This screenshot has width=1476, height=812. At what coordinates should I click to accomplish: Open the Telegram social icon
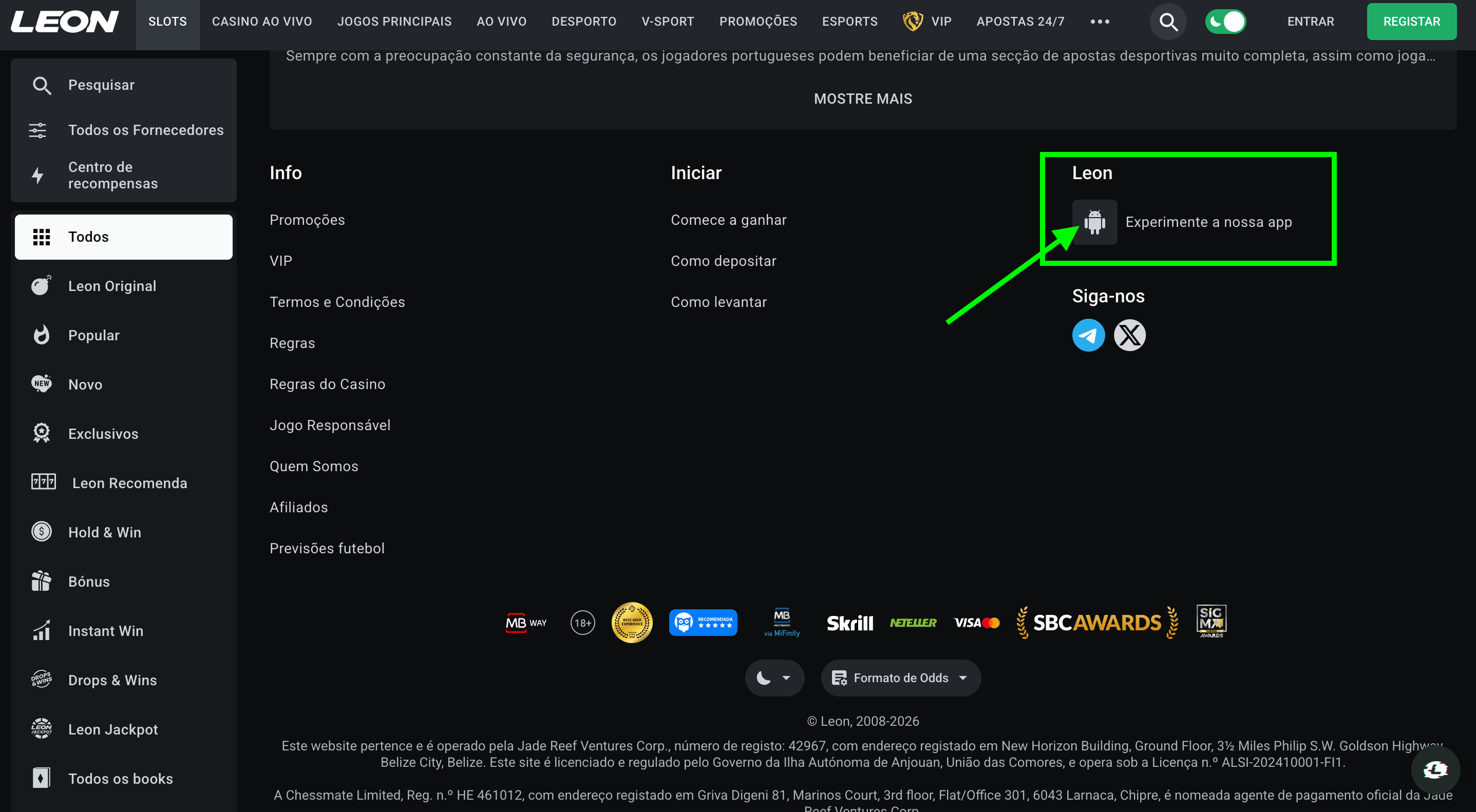click(1088, 335)
